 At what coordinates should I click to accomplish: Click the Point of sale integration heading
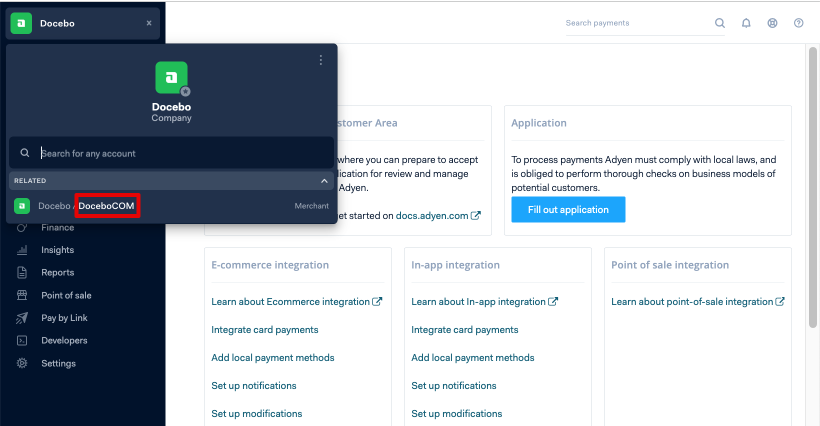click(670, 265)
